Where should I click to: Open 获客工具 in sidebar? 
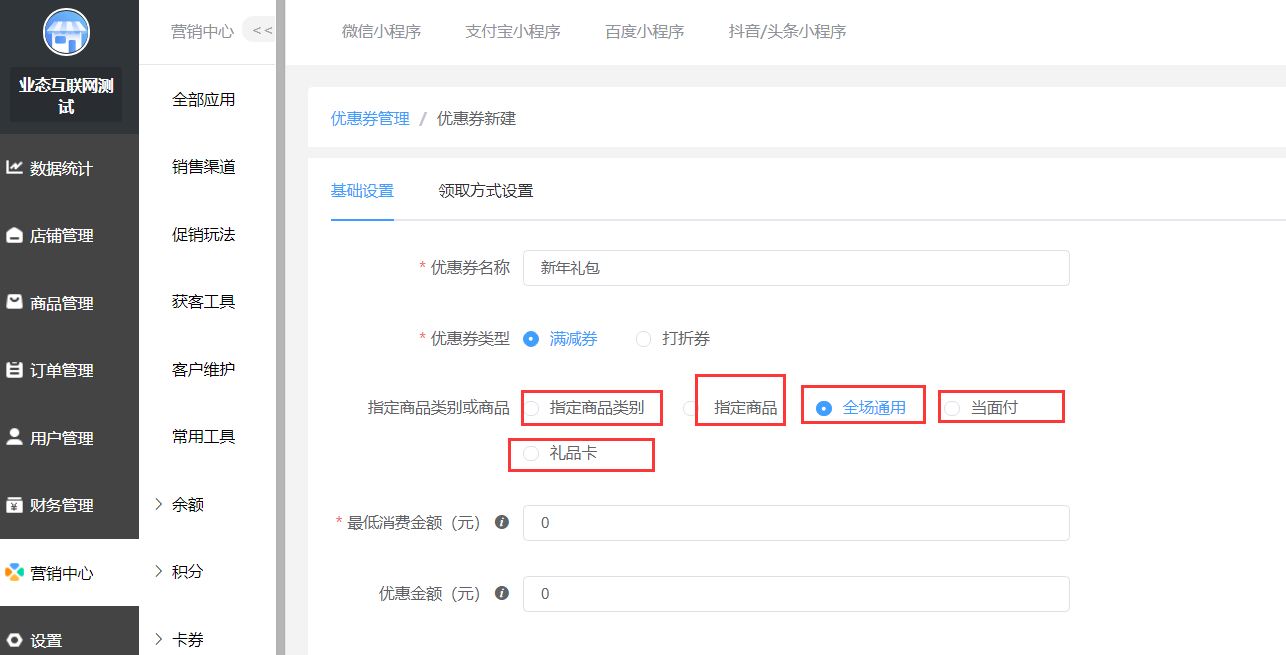point(204,301)
